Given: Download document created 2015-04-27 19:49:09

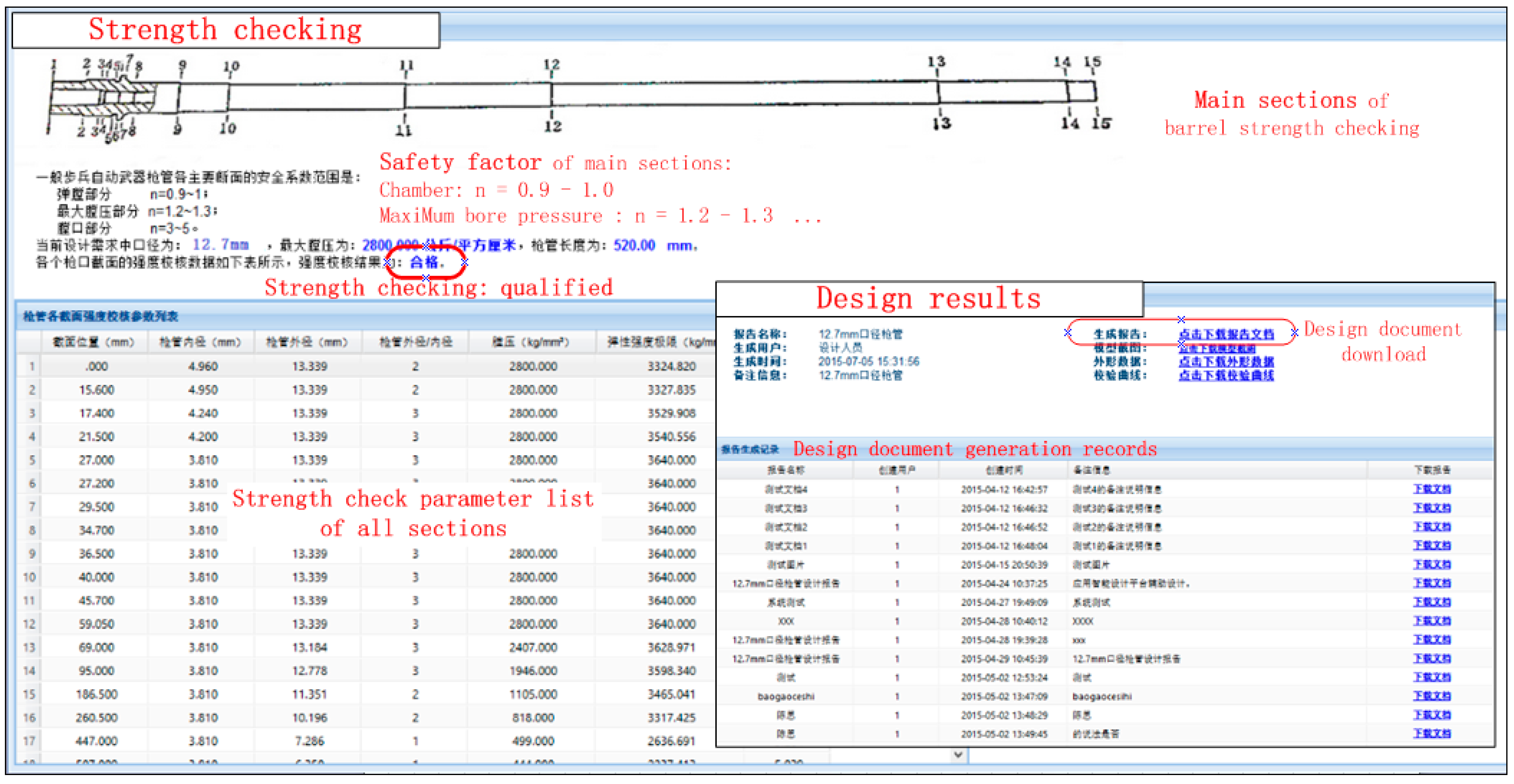Looking at the screenshot, I should (x=1431, y=602).
